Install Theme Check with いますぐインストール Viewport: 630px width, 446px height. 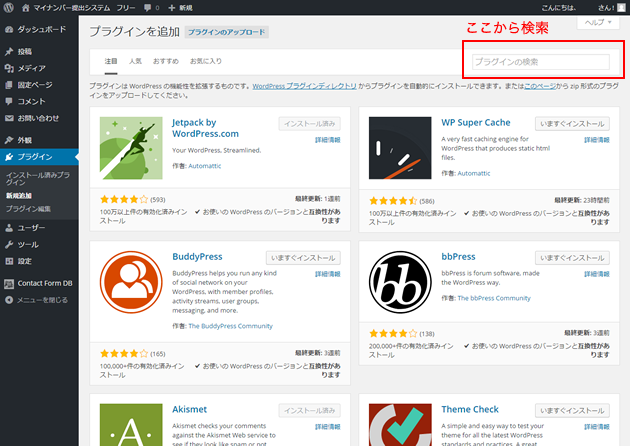click(572, 411)
